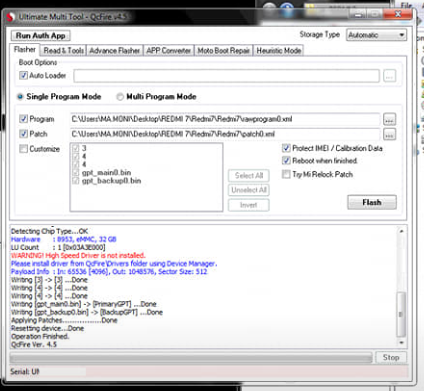
Task: Toggle gpt_main0.bin list checkbox
Action: tap(76, 172)
